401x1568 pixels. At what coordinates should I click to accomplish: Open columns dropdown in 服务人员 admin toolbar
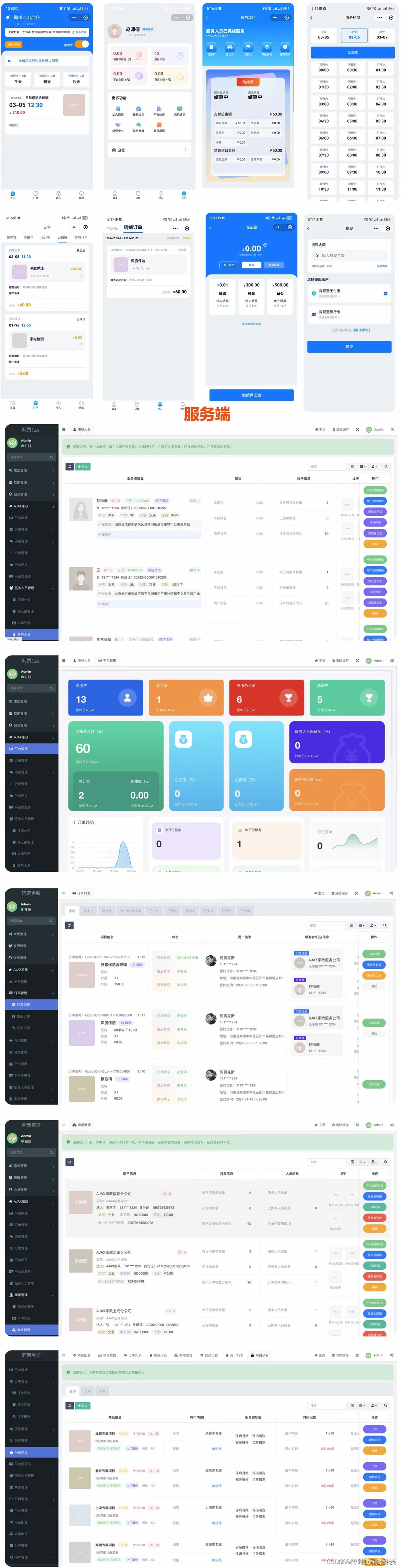[363, 466]
